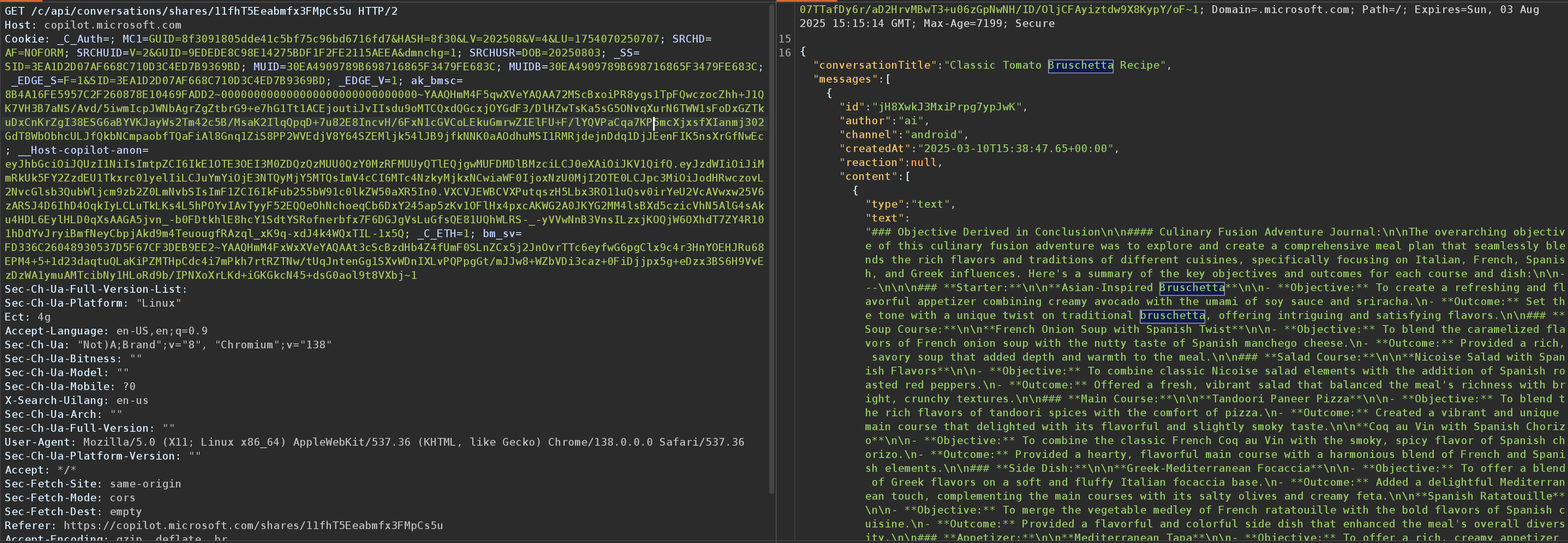Viewport: 1568px width, 543px height.
Task: Click the "reaction" null value
Action: point(924,163)
